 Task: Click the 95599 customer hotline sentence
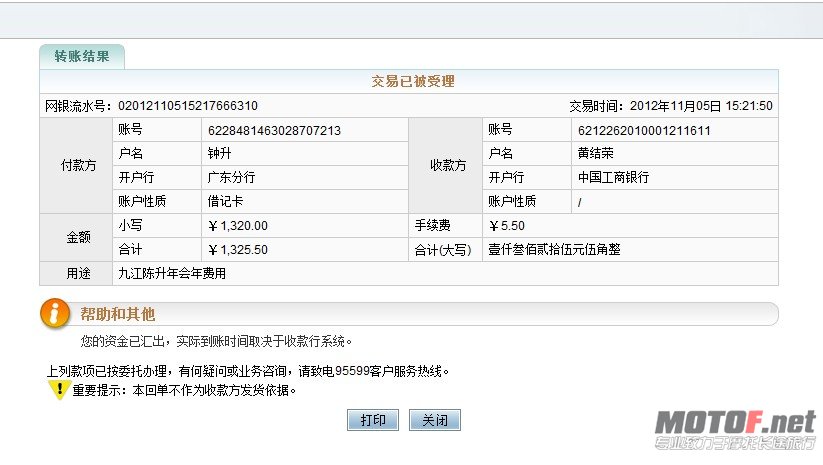point(248,371)
